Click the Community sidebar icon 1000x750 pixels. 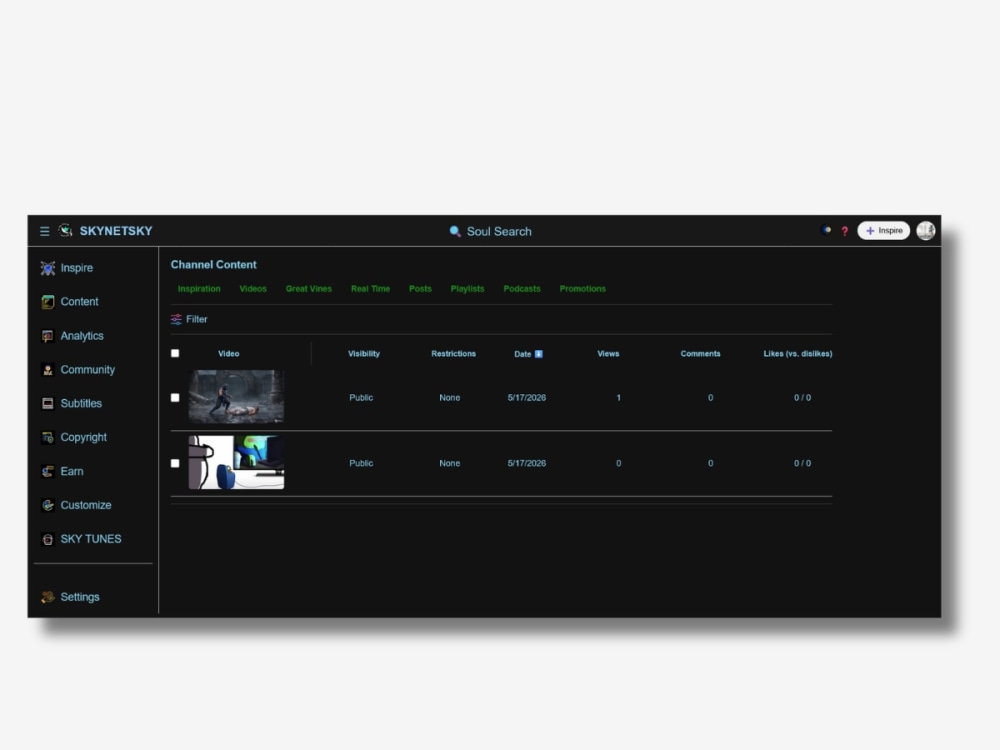[x=48, y=370]
